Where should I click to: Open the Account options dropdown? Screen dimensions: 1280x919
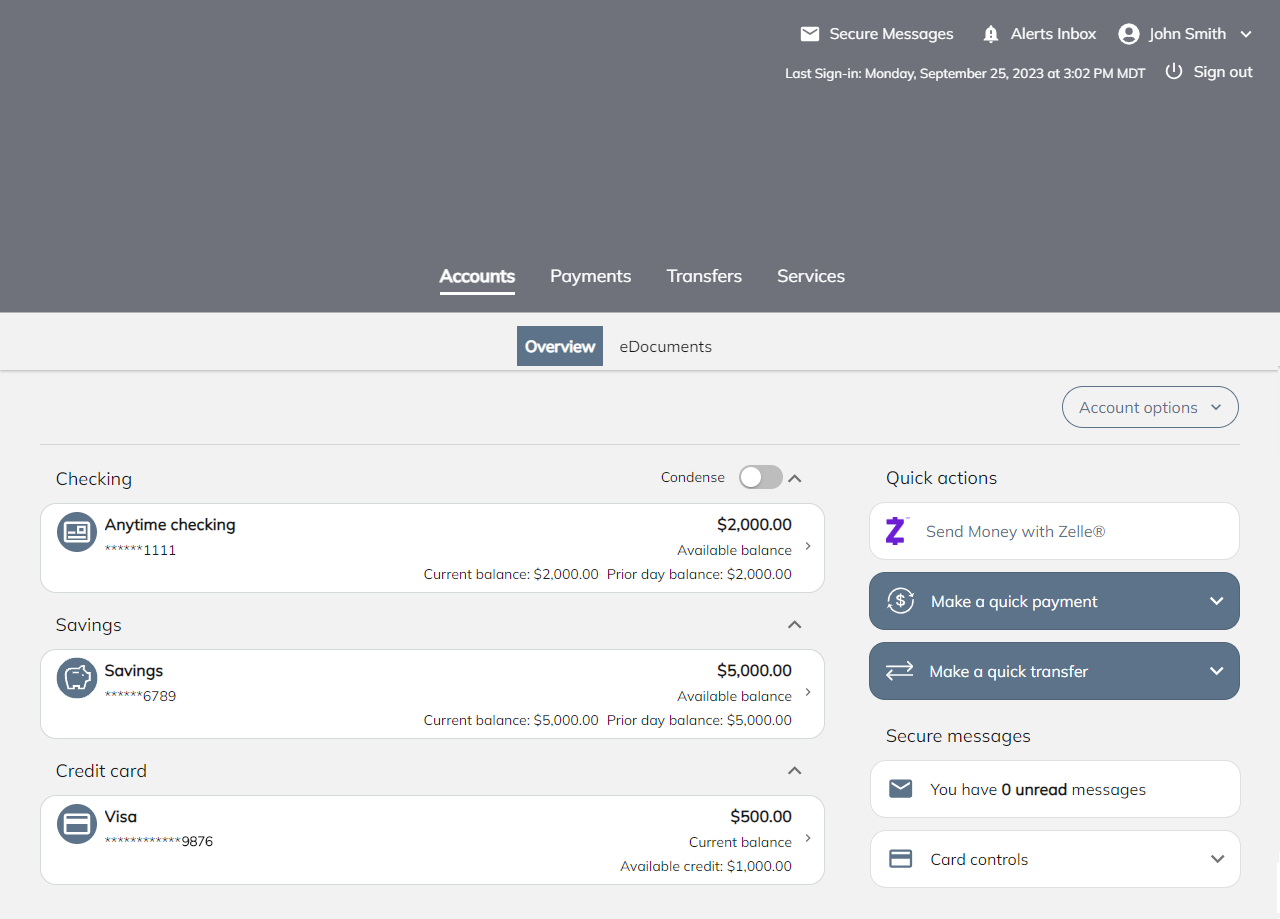point(1150,407)
